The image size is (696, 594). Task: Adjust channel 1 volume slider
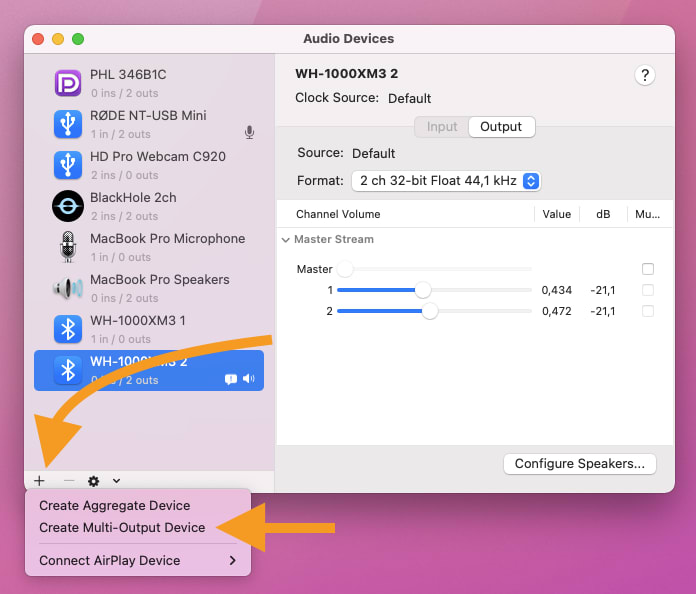pyautogui.click(x=434, y=290)
